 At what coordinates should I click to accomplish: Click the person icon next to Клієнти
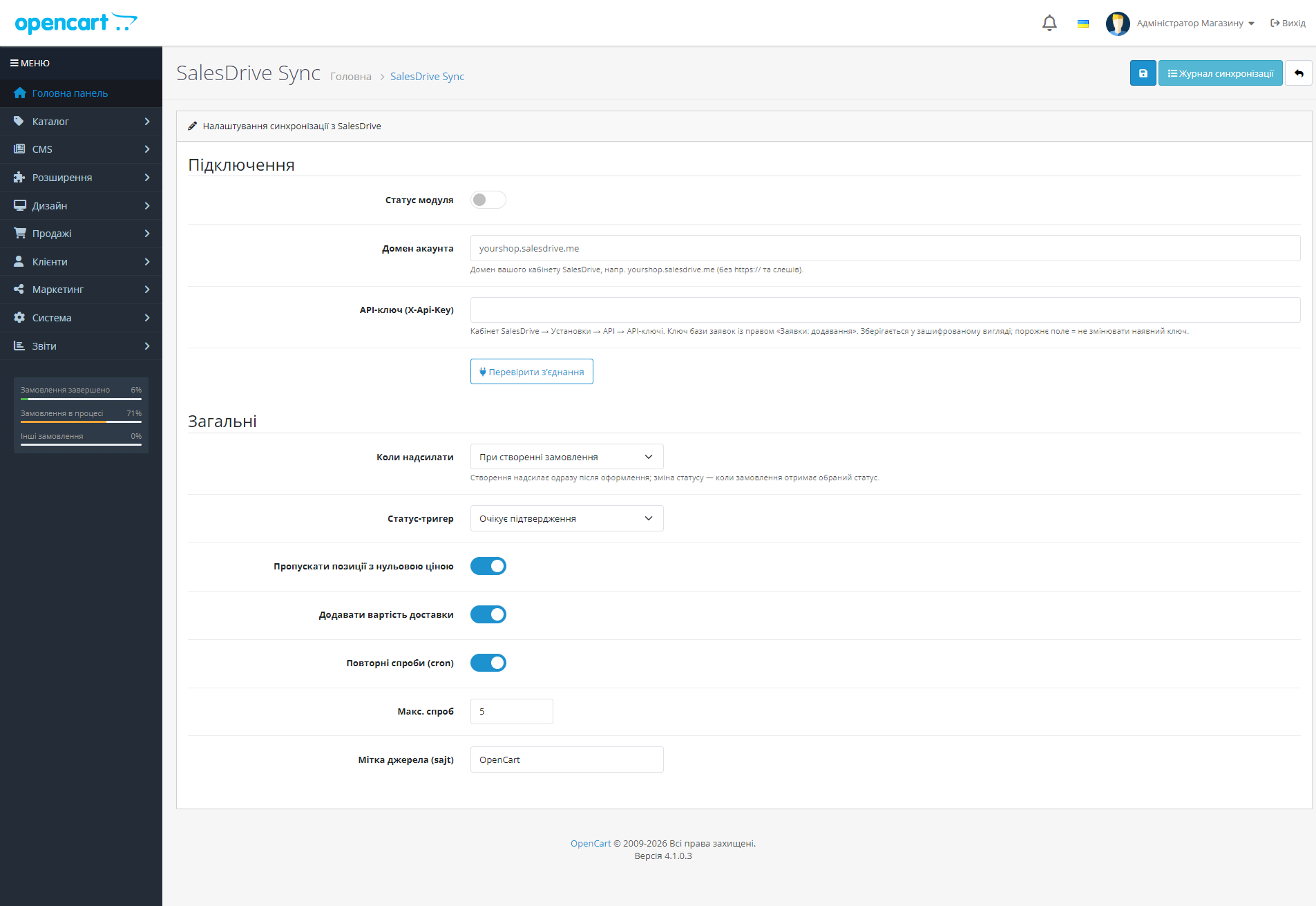click(x=19, y=261)
